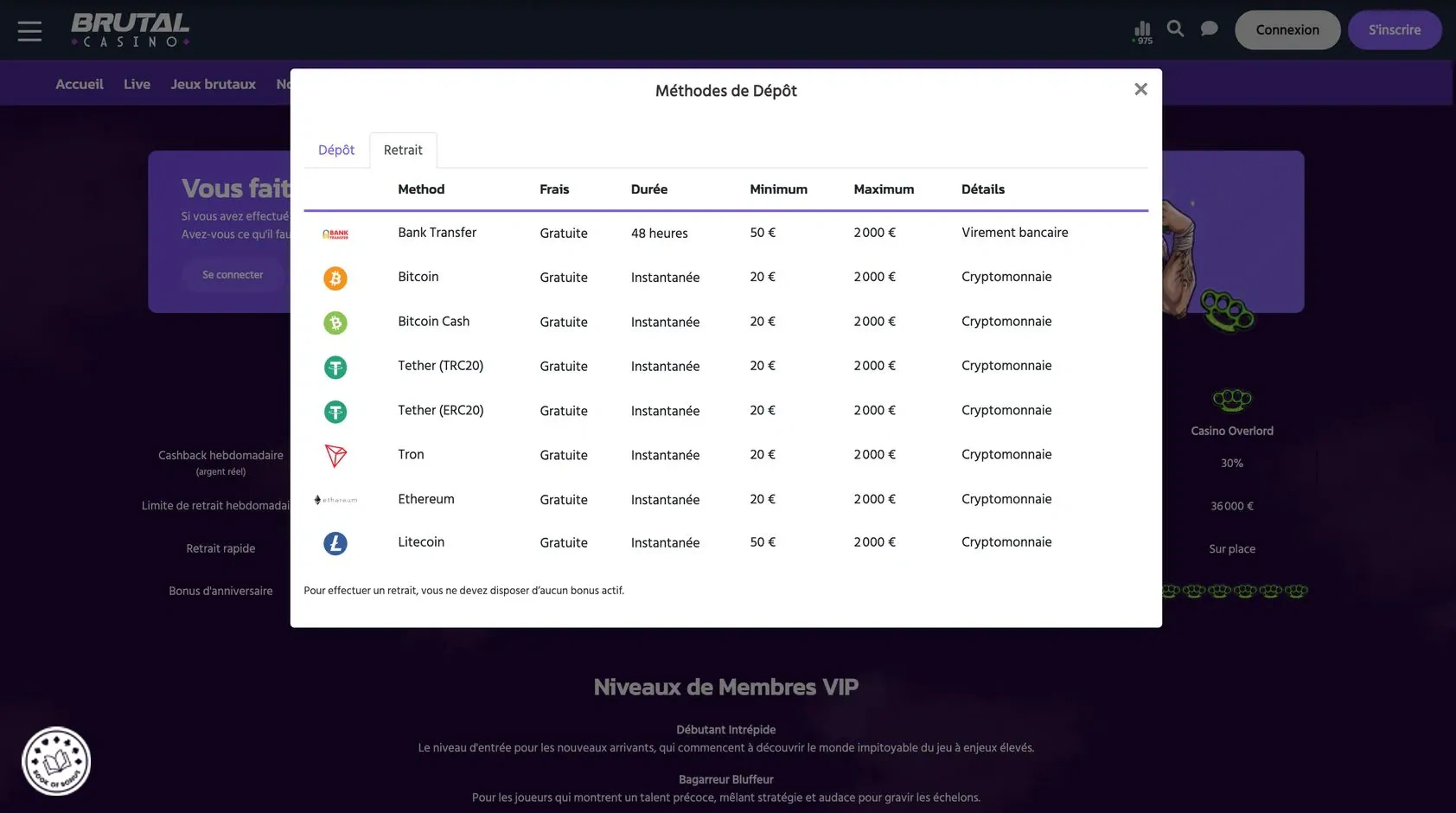This screenshot has width=1456, height=813.
Task: Open Jeux brutaux menu item
Action: click(213, 84)
